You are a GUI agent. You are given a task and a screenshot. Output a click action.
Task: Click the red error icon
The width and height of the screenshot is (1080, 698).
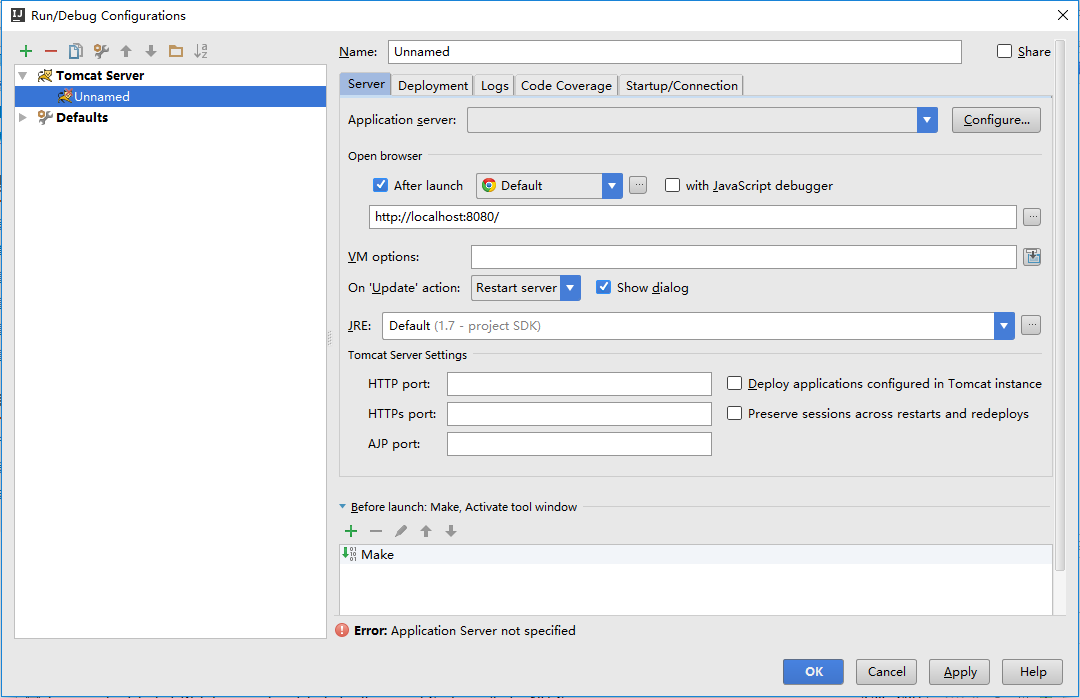pyautogui.click(x=342, y=630)
